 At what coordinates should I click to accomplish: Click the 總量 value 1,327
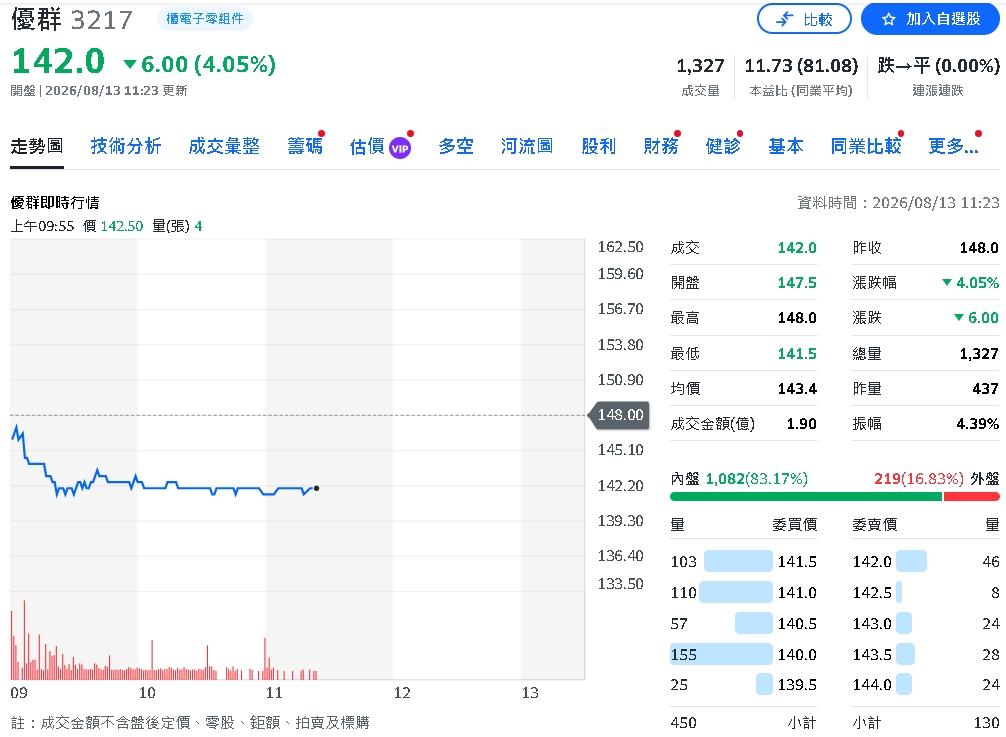[x=979, y=353]
